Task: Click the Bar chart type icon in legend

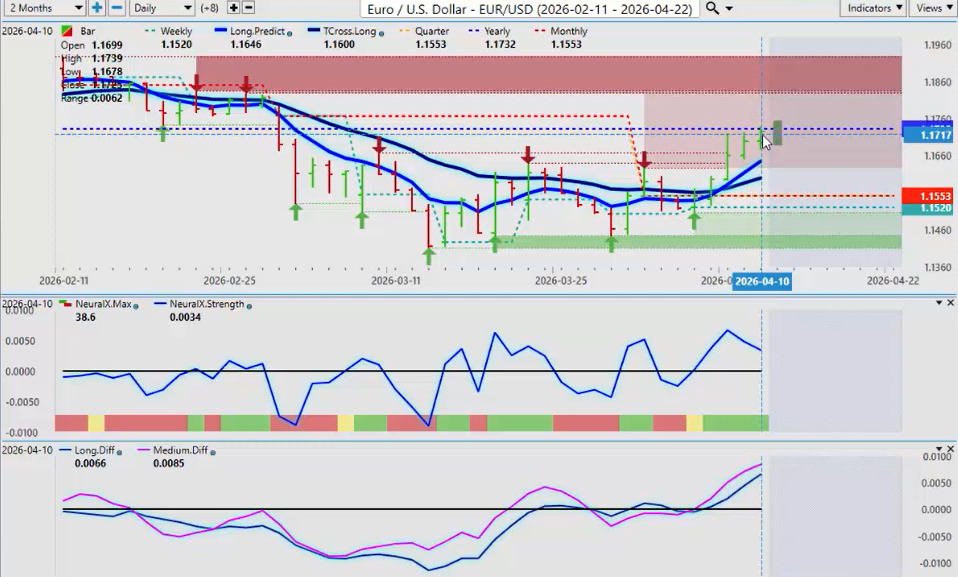Action: point(66,32)
